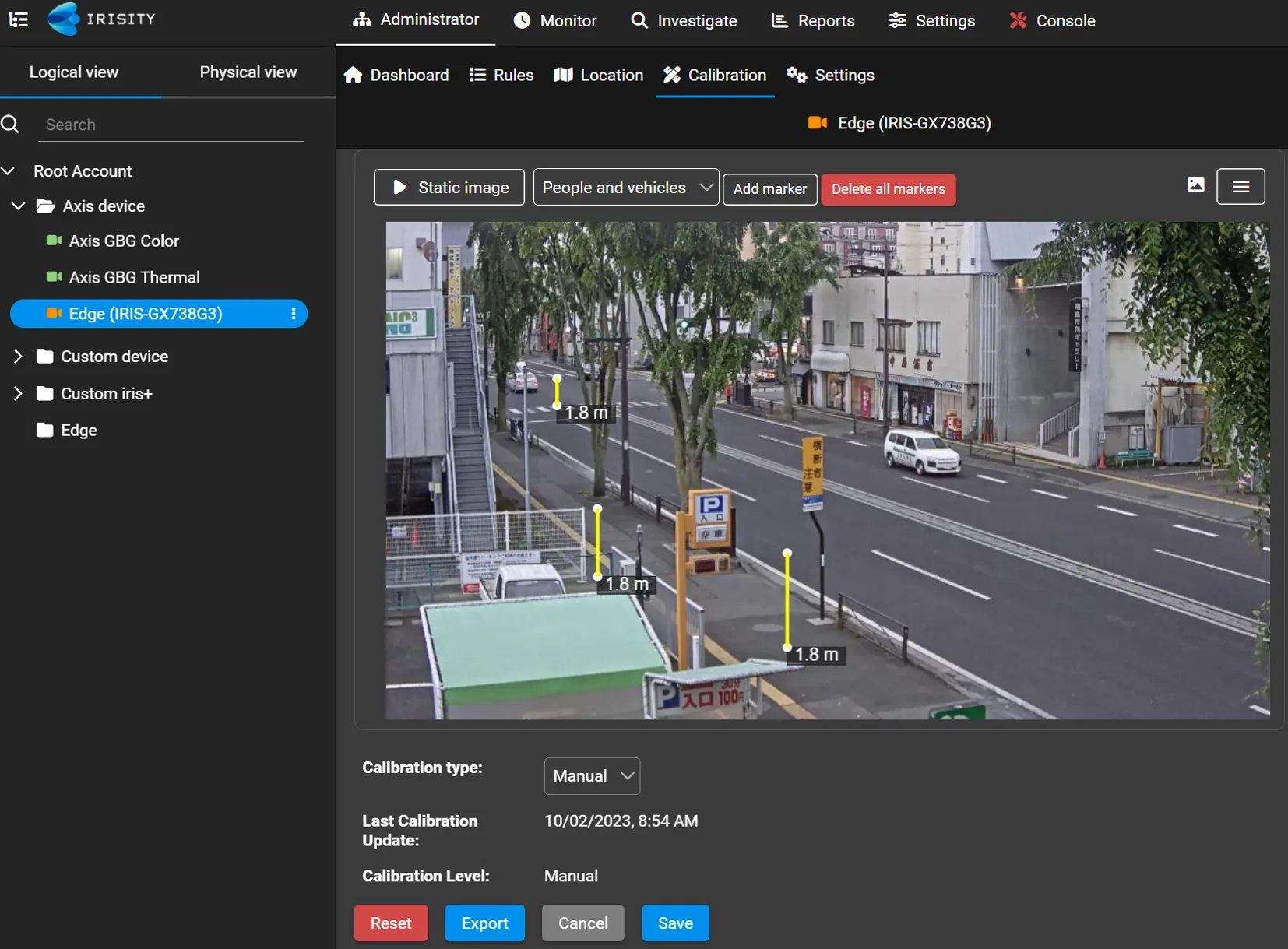This screenshot has width=1288, height=949.
Task: Click Add marker
Action: click(770, 189)
